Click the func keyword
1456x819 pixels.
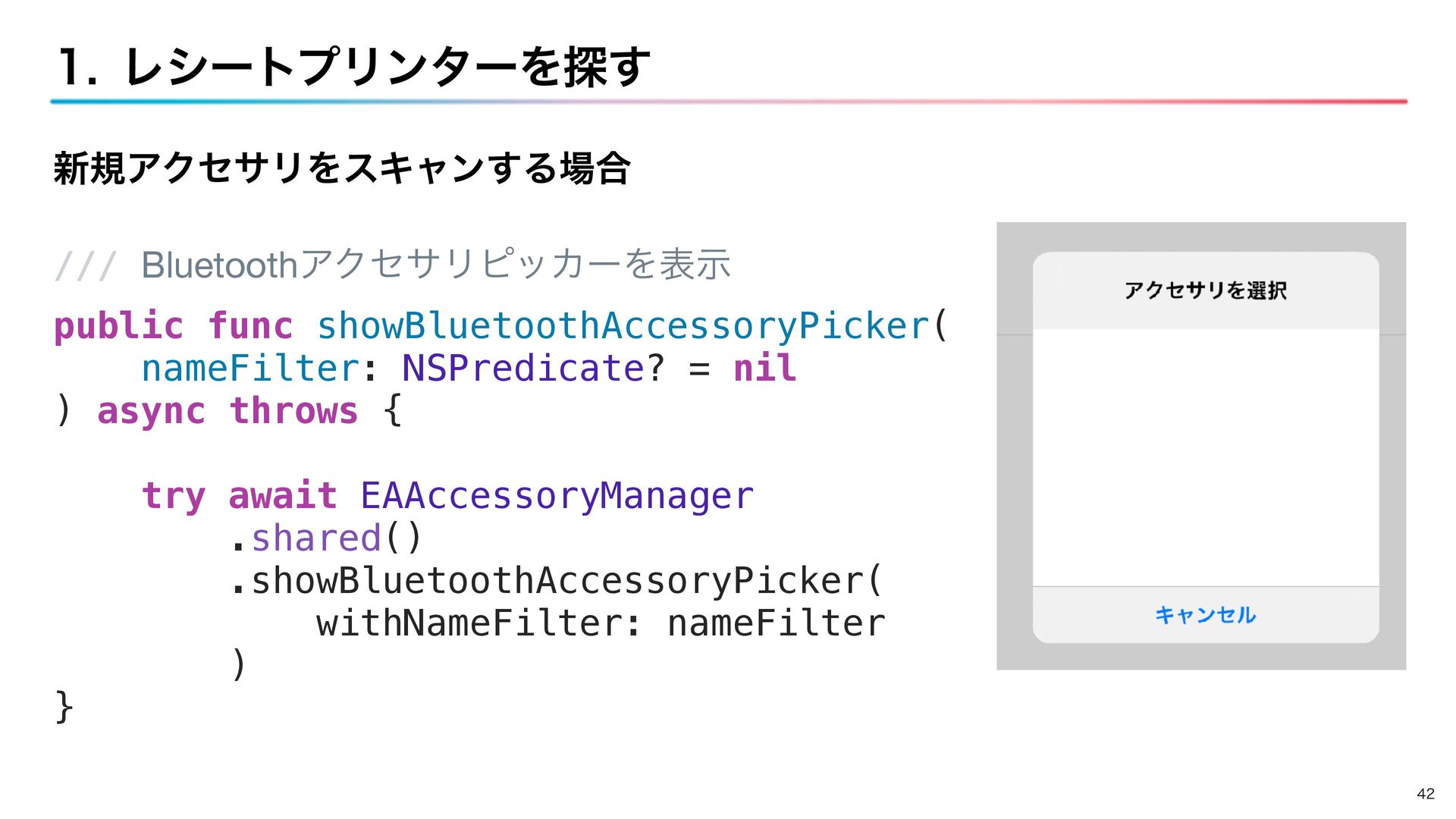coord(249,326)
